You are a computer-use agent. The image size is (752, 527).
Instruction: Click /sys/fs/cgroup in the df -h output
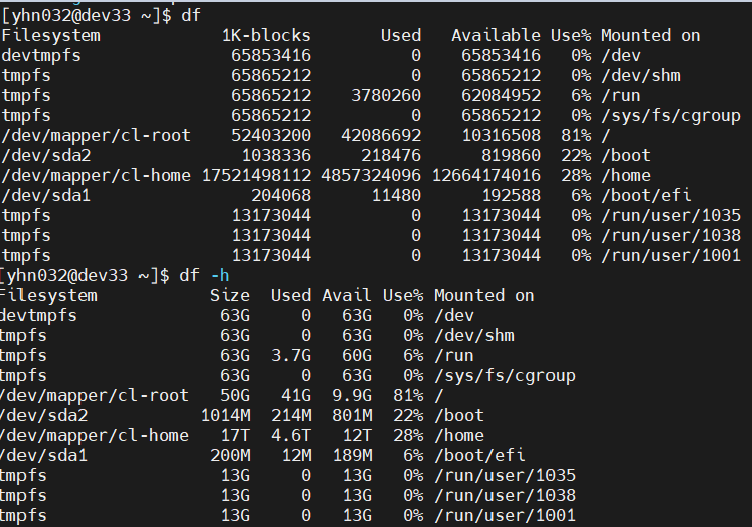(x=505, y=375)
